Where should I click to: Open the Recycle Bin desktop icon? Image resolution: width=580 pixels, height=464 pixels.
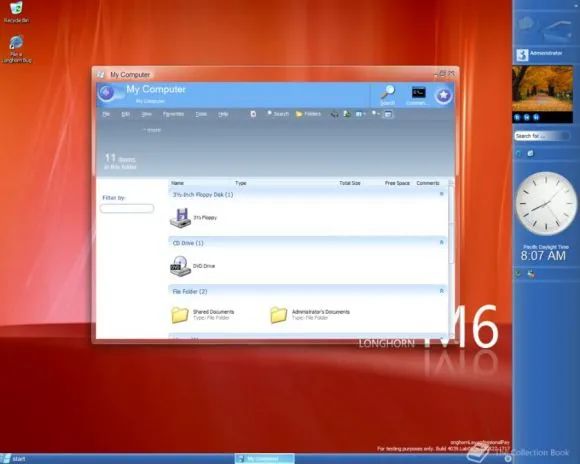[16, 13]
